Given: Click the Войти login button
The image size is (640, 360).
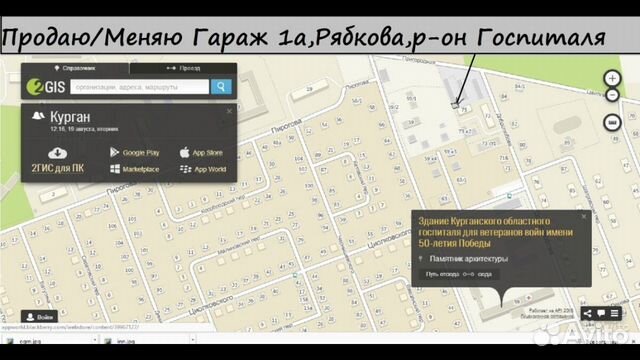Looking at the screenshot, I should point(39,317).
